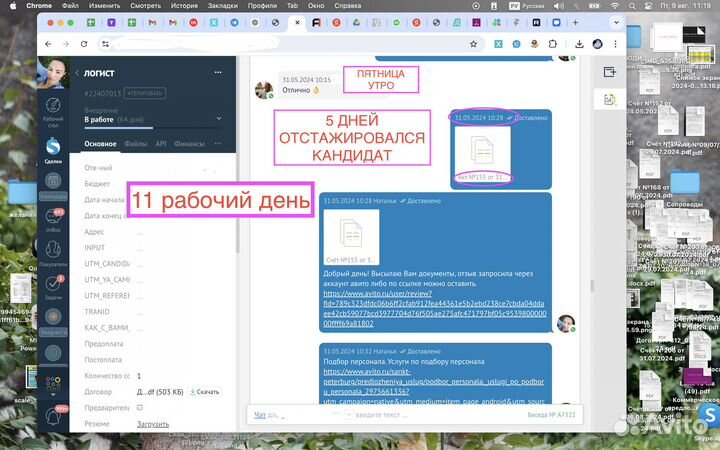The image size is (720, 450).
Task: Open site info icon in address bar
Action: (106, 44)
